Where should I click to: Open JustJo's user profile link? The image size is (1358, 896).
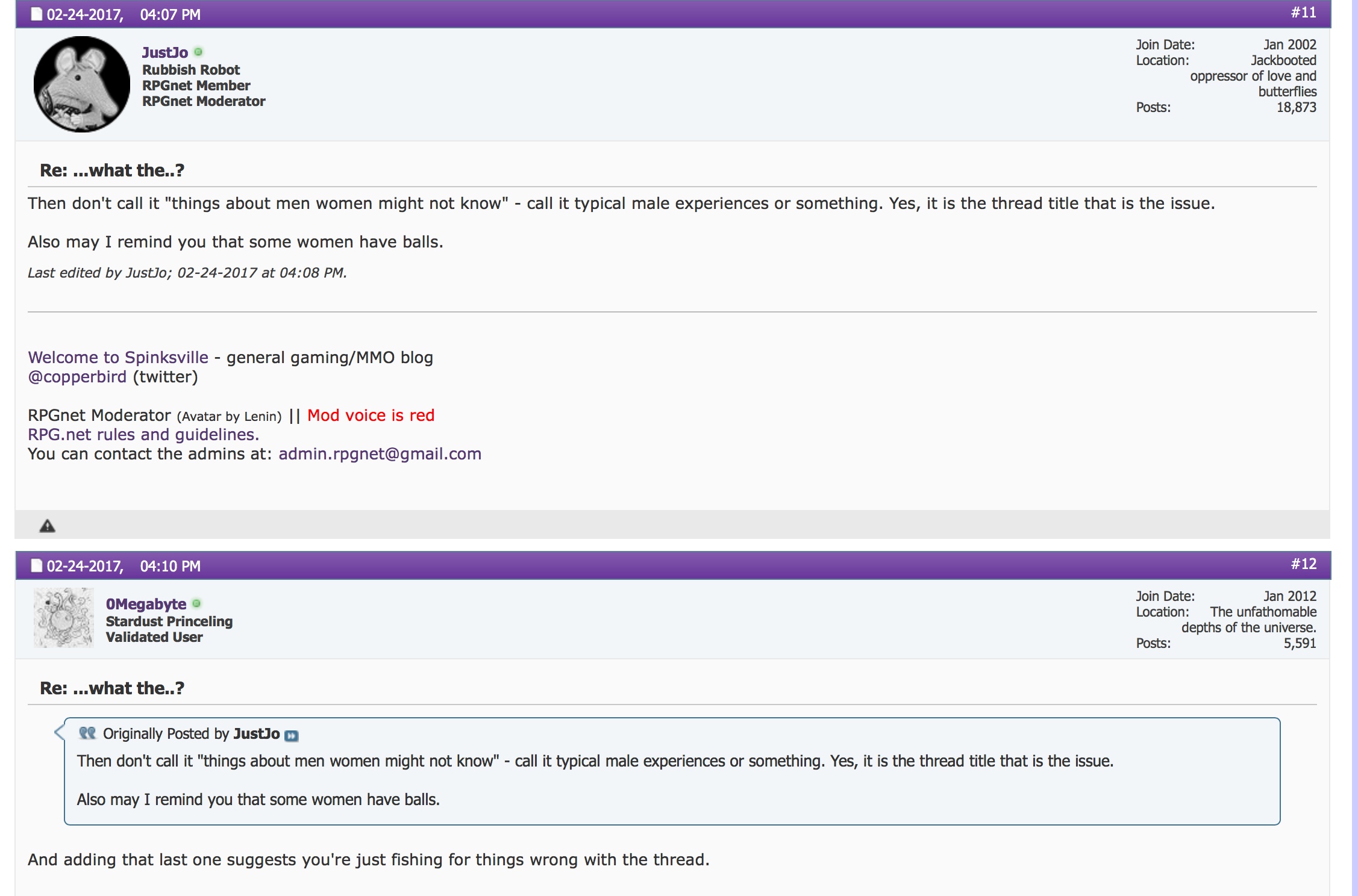pos(165,52)
